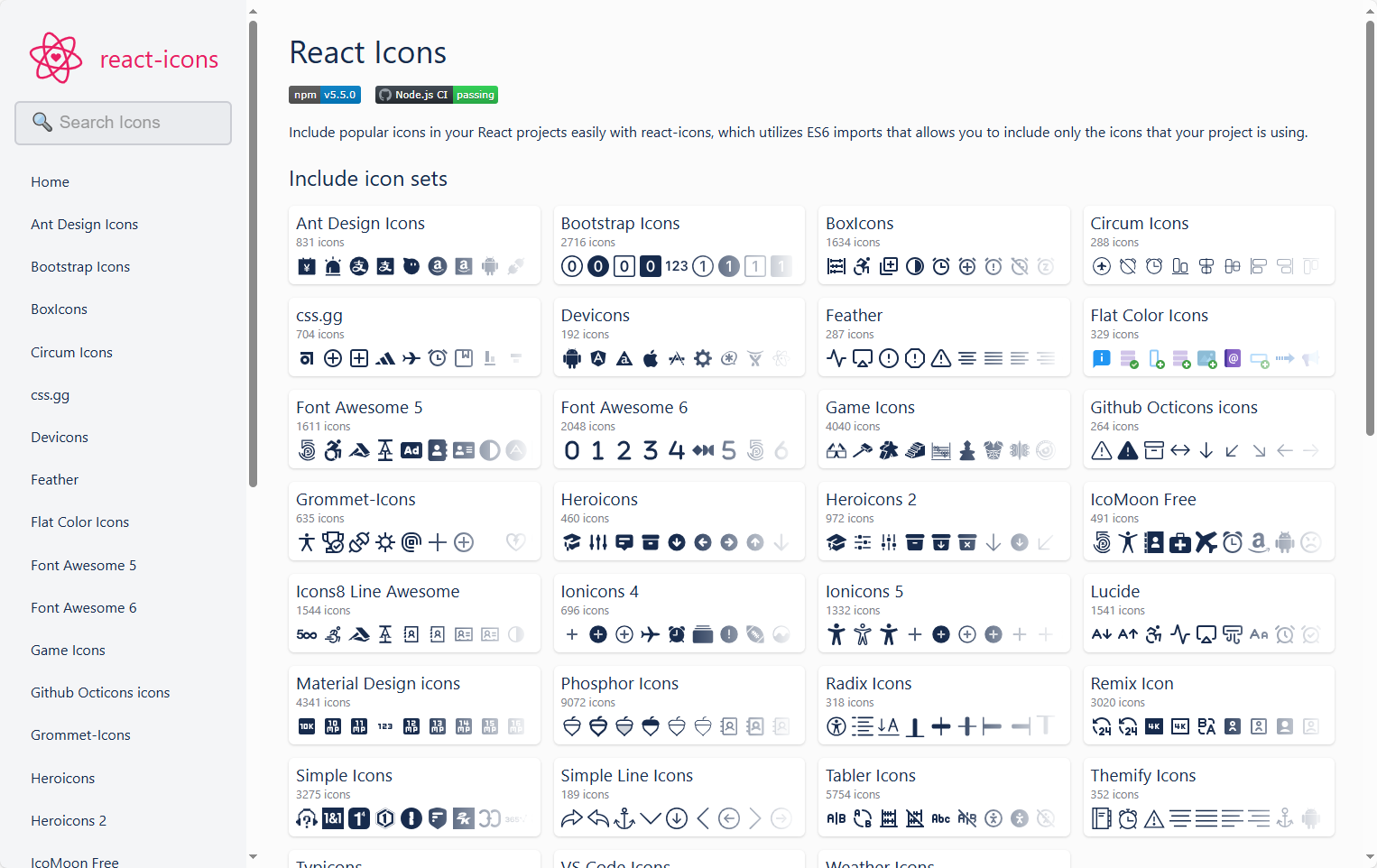Select Game Icons in the sidebar
This screenshot has width=1377, height=868.
click(x=68, y=650)
